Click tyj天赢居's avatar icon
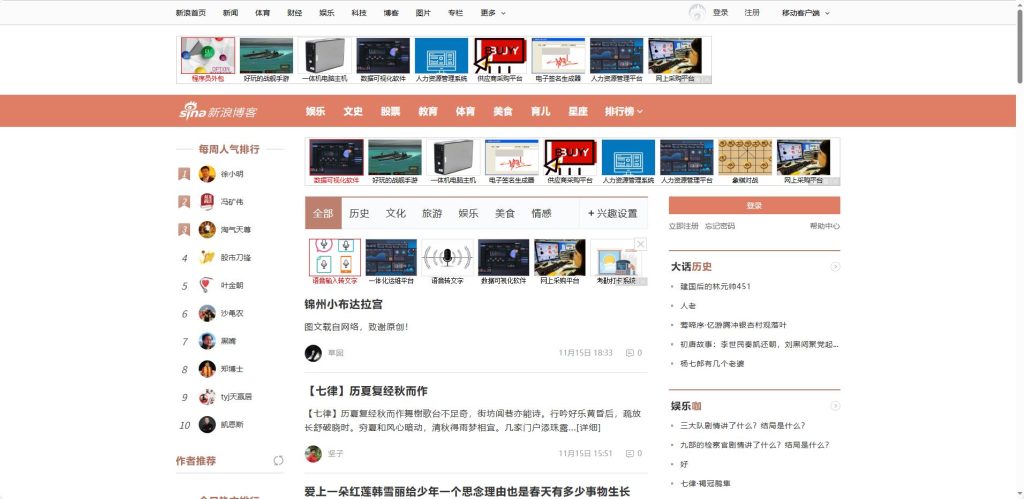 207,396
